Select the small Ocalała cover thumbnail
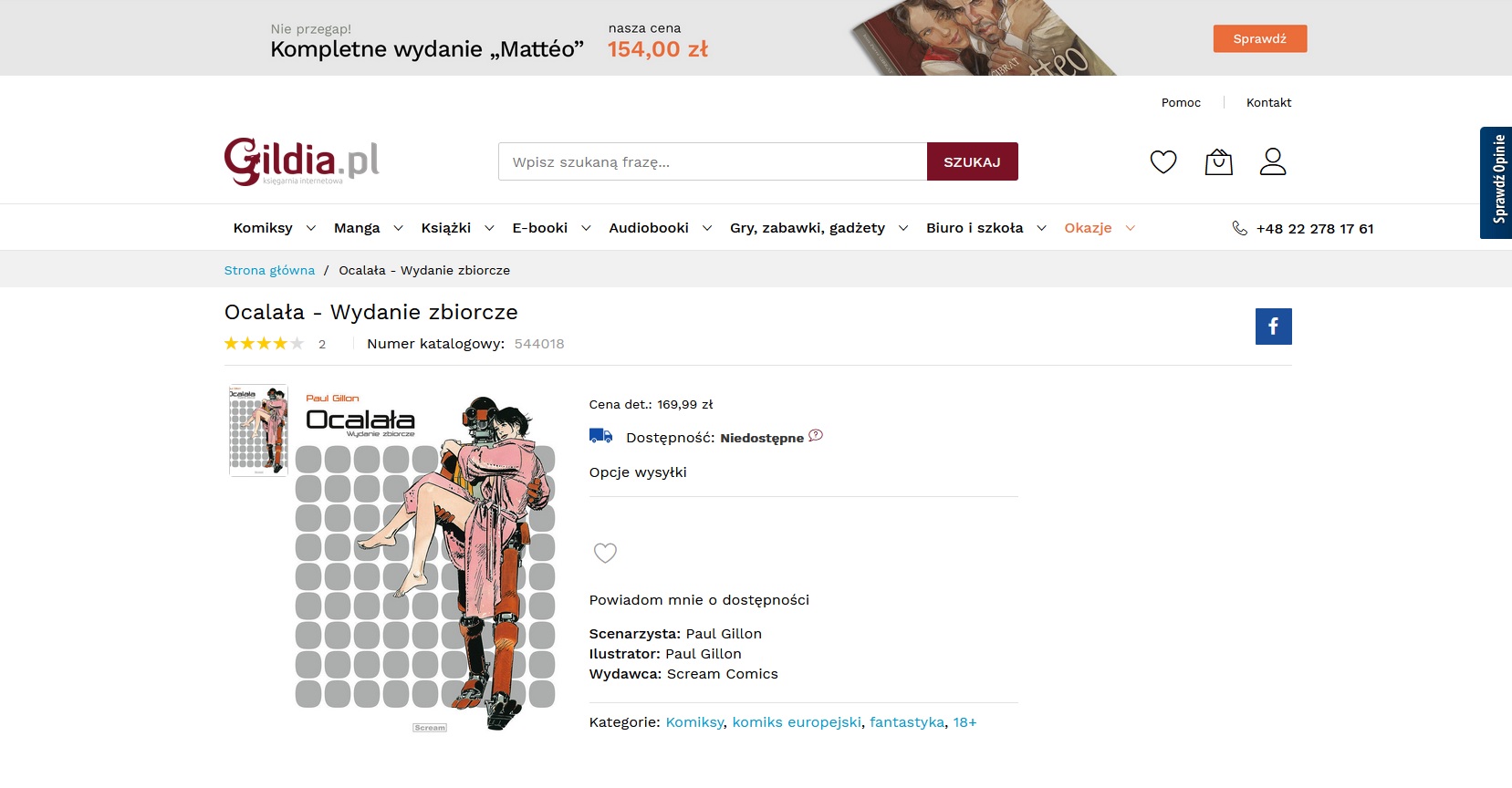This screenshot has height=788, width=1512. pyautogui.click(x=258, y=430)
